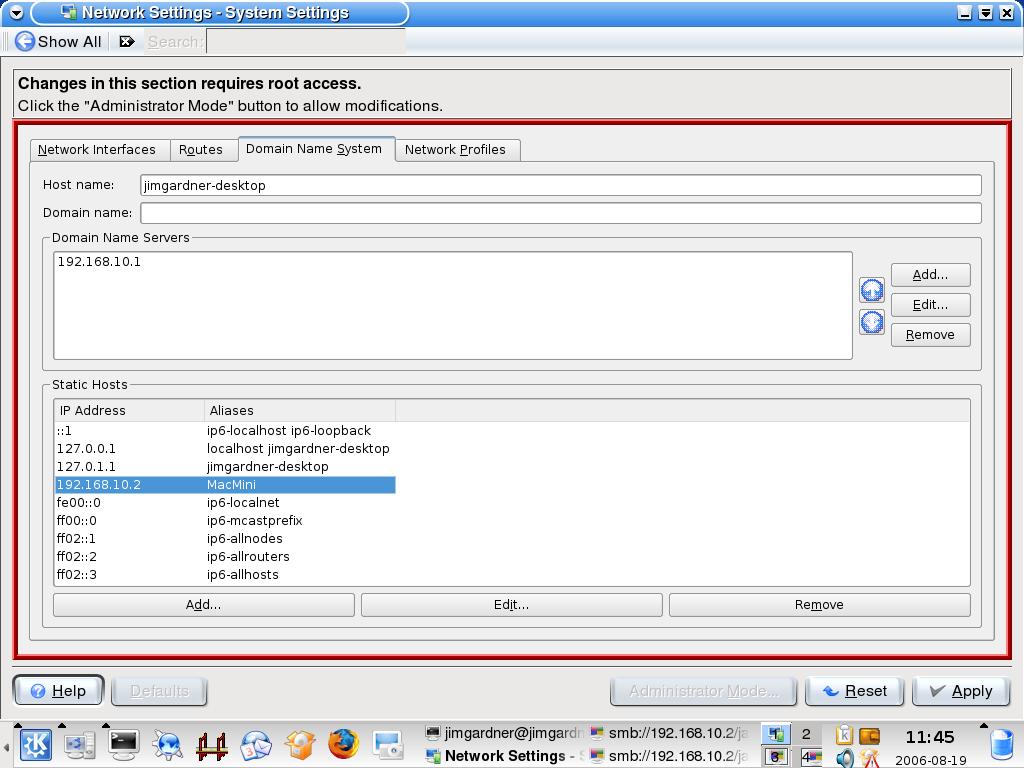
Task: Launch the Konsole terminal from the panel
Action: pyautogui.click(x=124, y=744)
